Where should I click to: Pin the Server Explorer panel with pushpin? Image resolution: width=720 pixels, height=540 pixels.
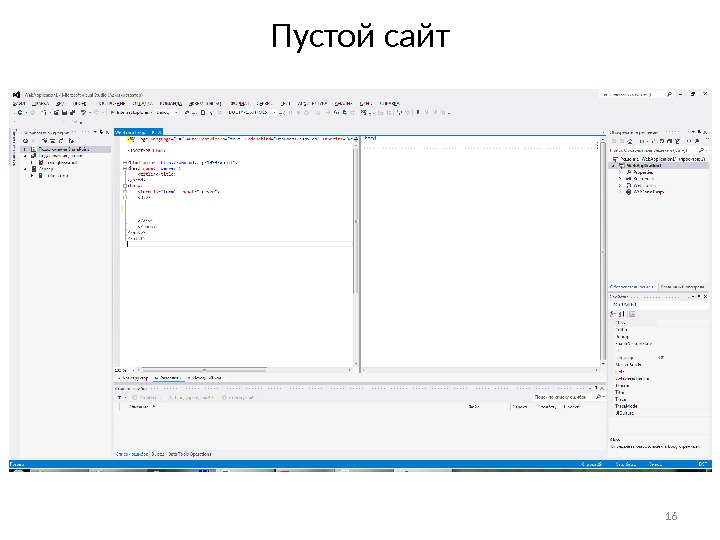click(101, 132)
